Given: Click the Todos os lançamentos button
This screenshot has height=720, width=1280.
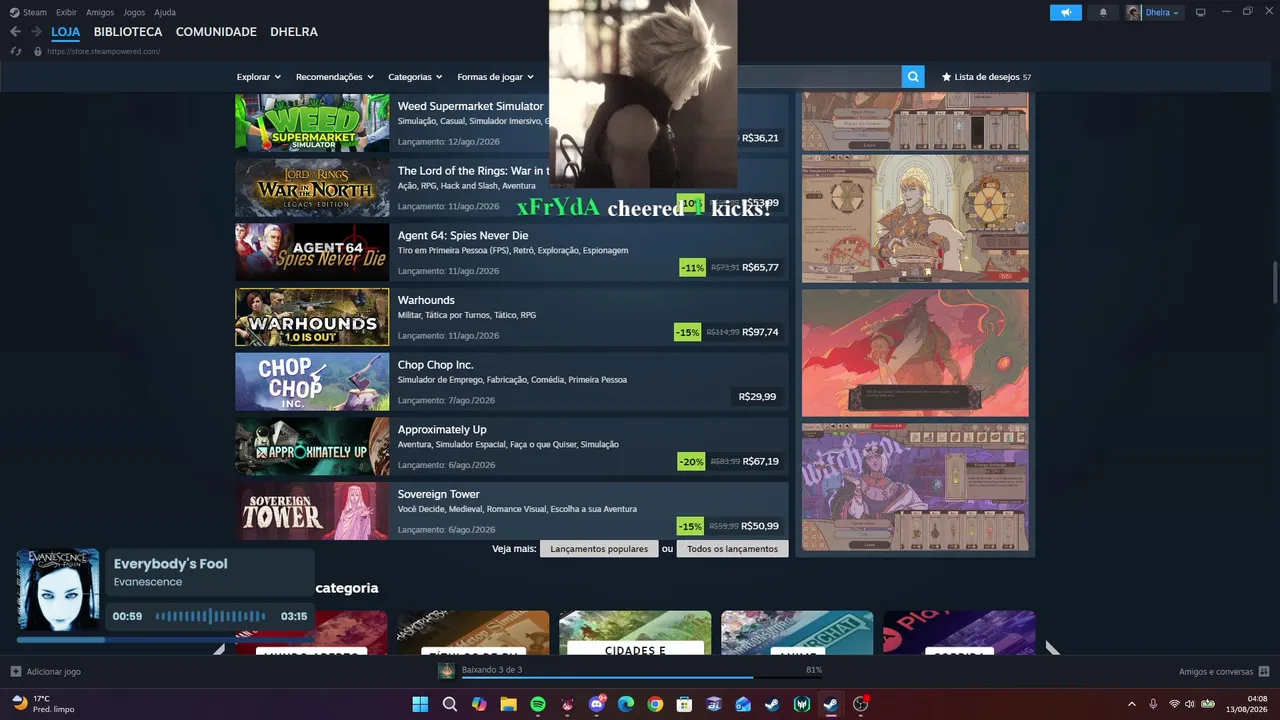Looking at the screenshot, I should click(x=733, y=549).
